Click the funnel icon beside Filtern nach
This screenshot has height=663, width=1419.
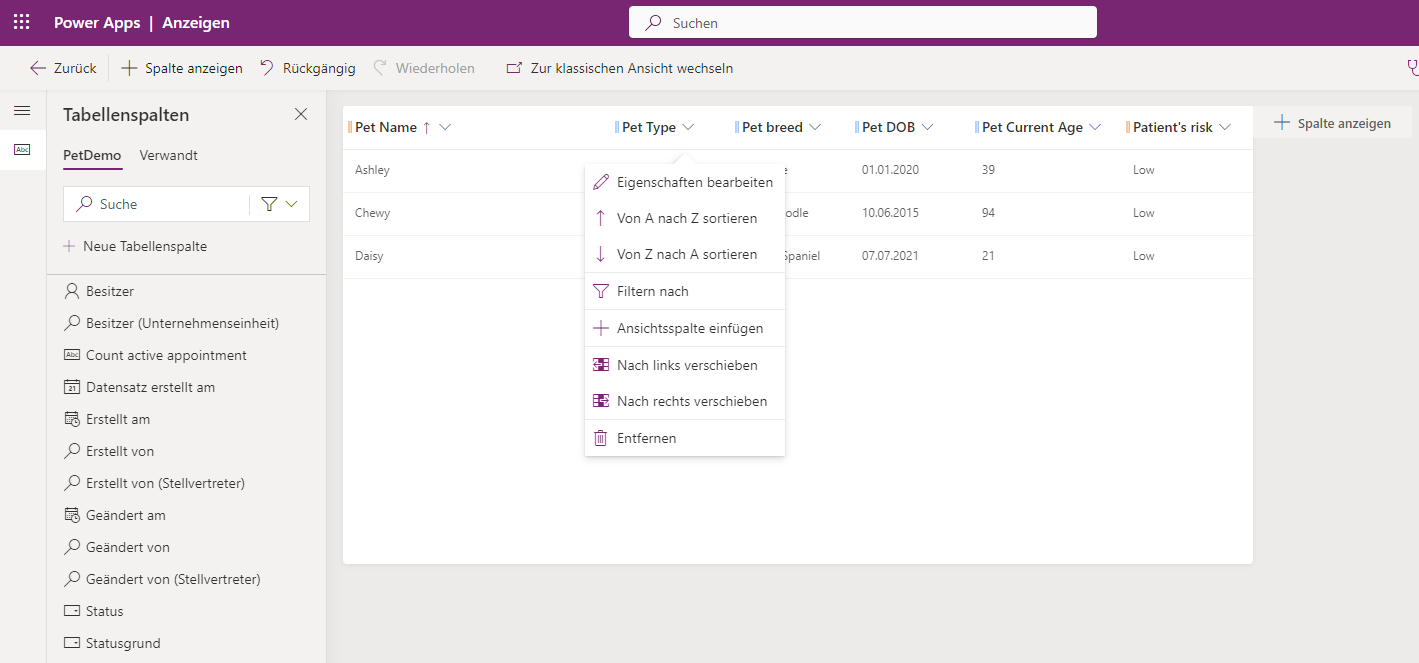coord(600,291)
